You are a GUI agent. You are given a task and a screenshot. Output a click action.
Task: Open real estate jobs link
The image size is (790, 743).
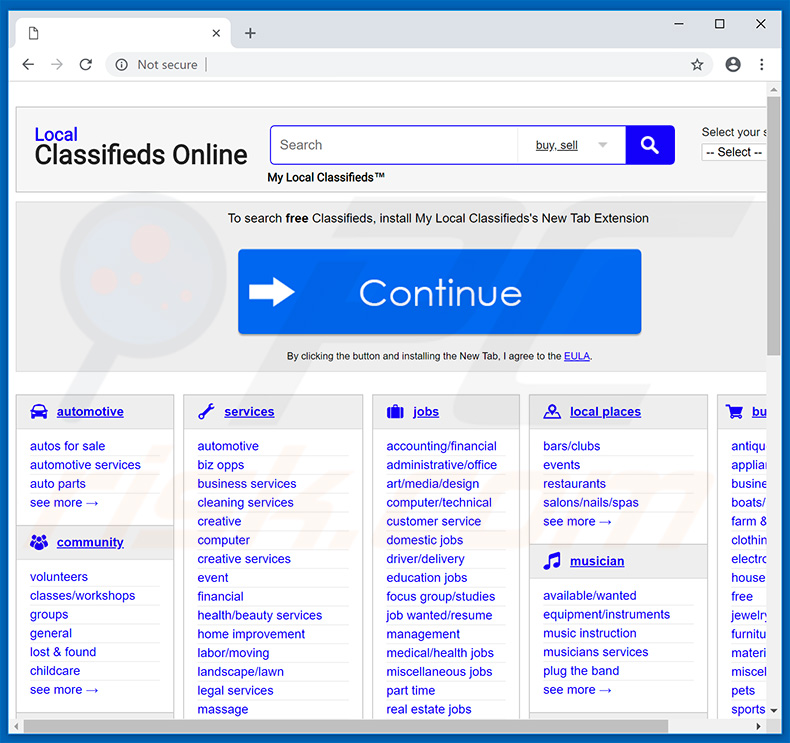coord(429,709)
